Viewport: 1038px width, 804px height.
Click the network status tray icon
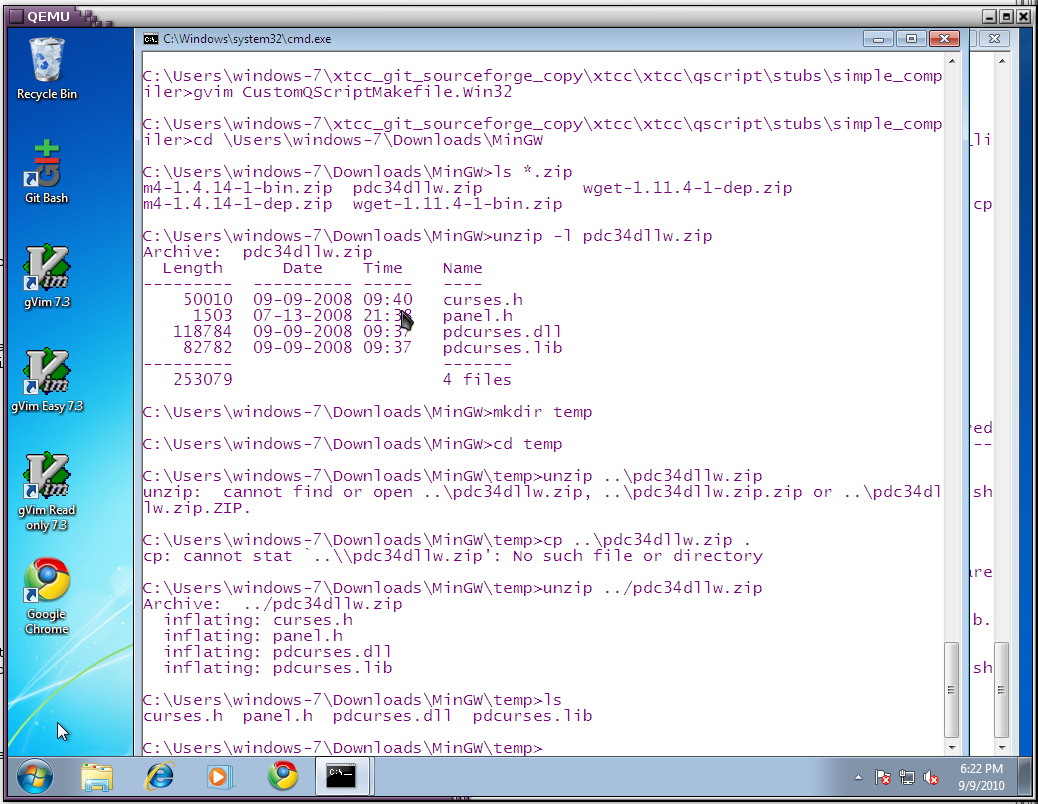click(907, 777)
